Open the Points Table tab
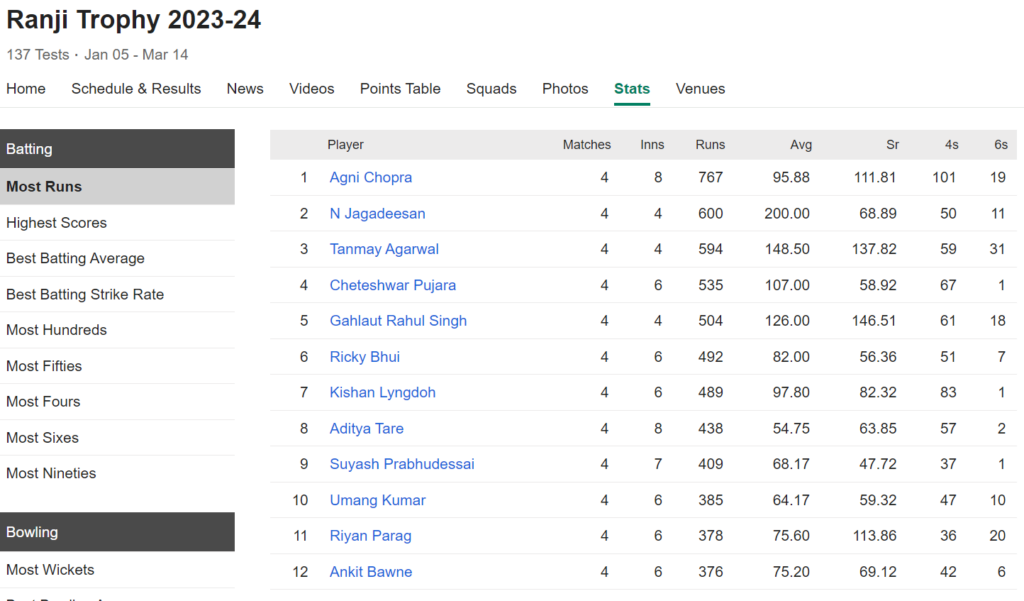 point(400,89)
